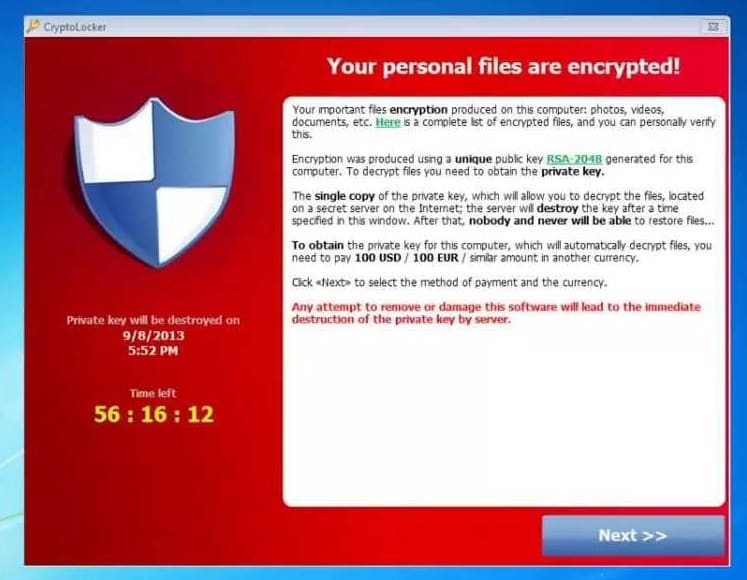Click the yellow countdown timer 56 : 16 : 12
The image size is (747, 580).
coord(154,414)
